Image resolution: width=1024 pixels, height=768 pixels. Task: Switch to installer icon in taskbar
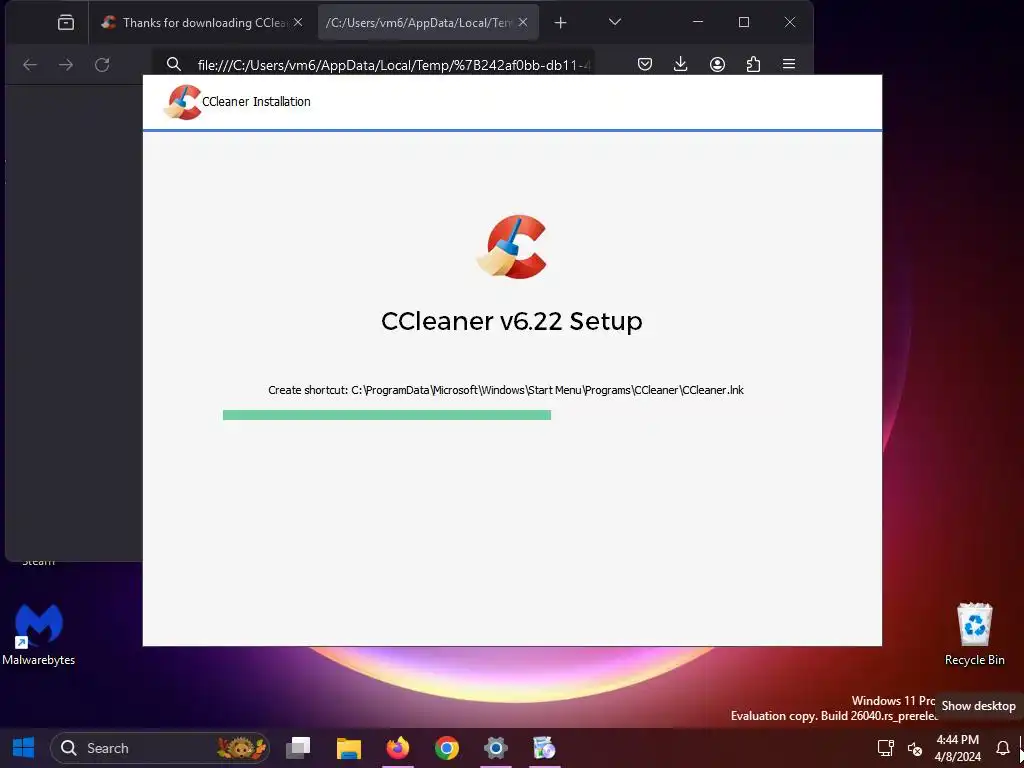pos(545,748)
